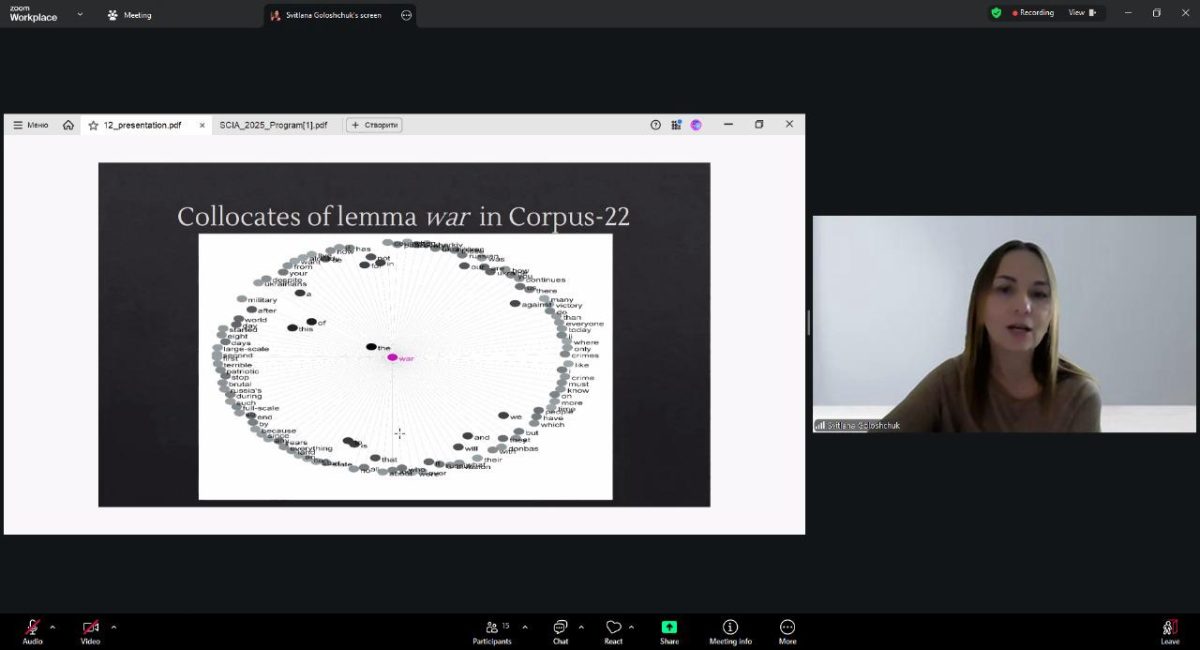The width and height of the screenshot is (1200, 650).
Task: Unmute the Audio microphone
Action: [x=32, y=630]
